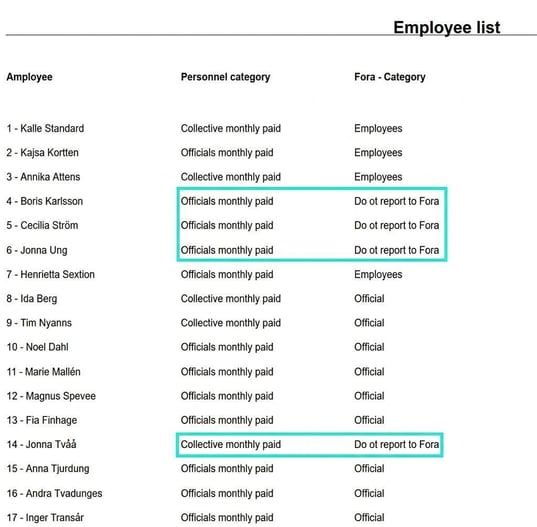Viewport: 537px width, 527px height.
Task: Click Cecilia Ström's "Officials monthly paid" cell
Action: [x=227, y=225]
